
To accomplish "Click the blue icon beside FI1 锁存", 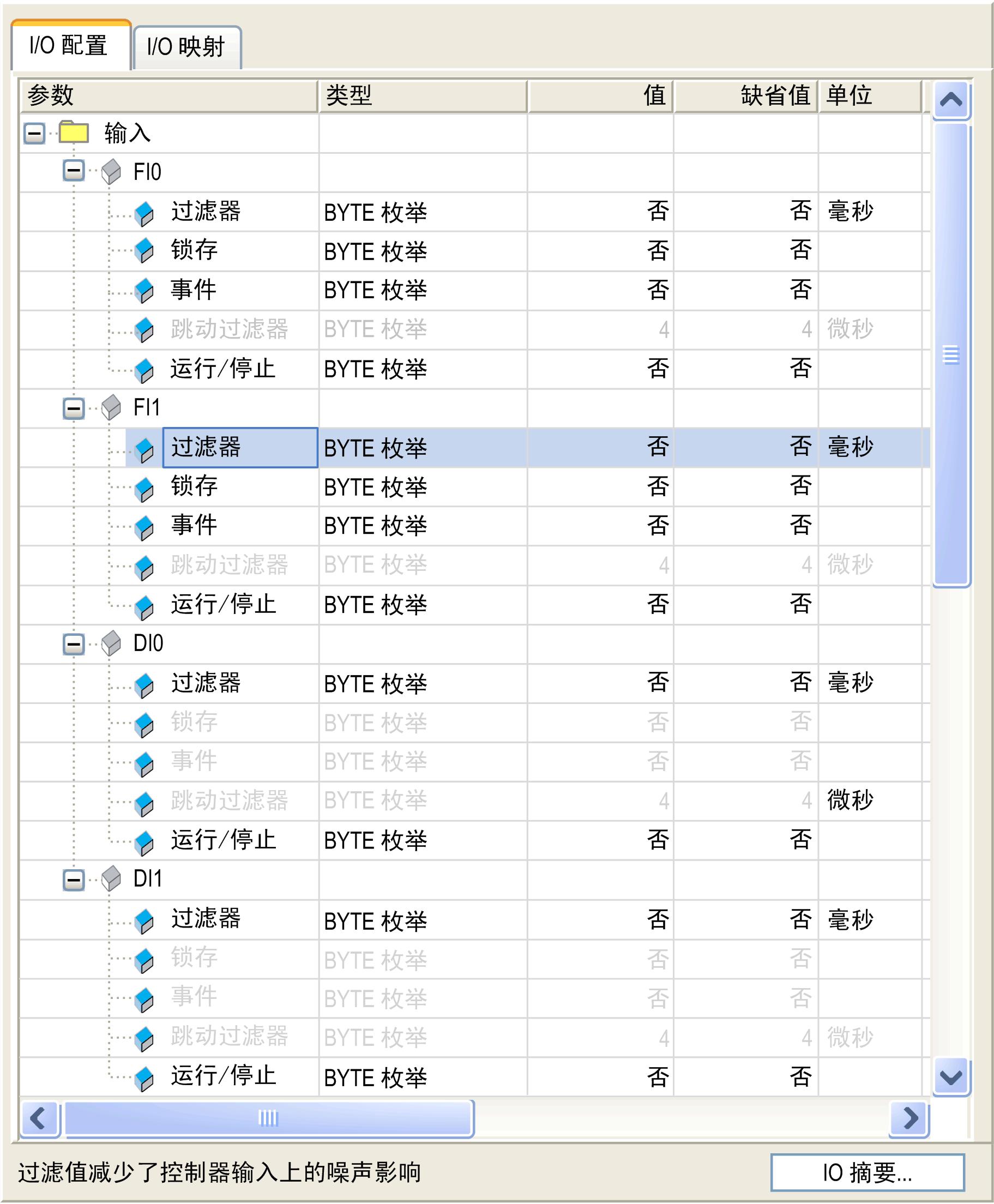I will point(144,489).
